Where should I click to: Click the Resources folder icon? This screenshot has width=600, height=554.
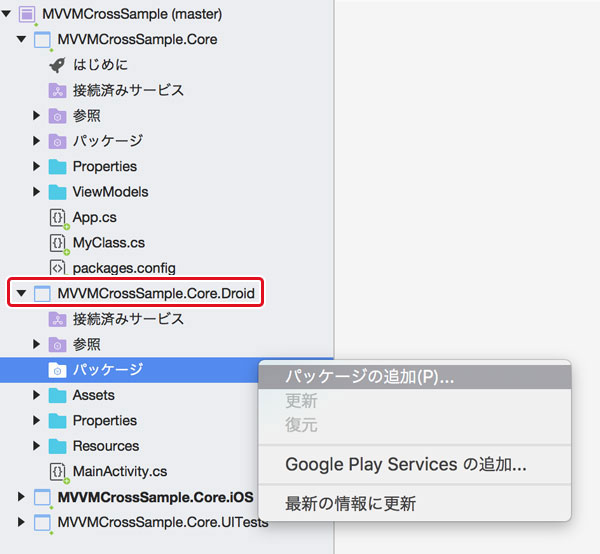(57, 446)
